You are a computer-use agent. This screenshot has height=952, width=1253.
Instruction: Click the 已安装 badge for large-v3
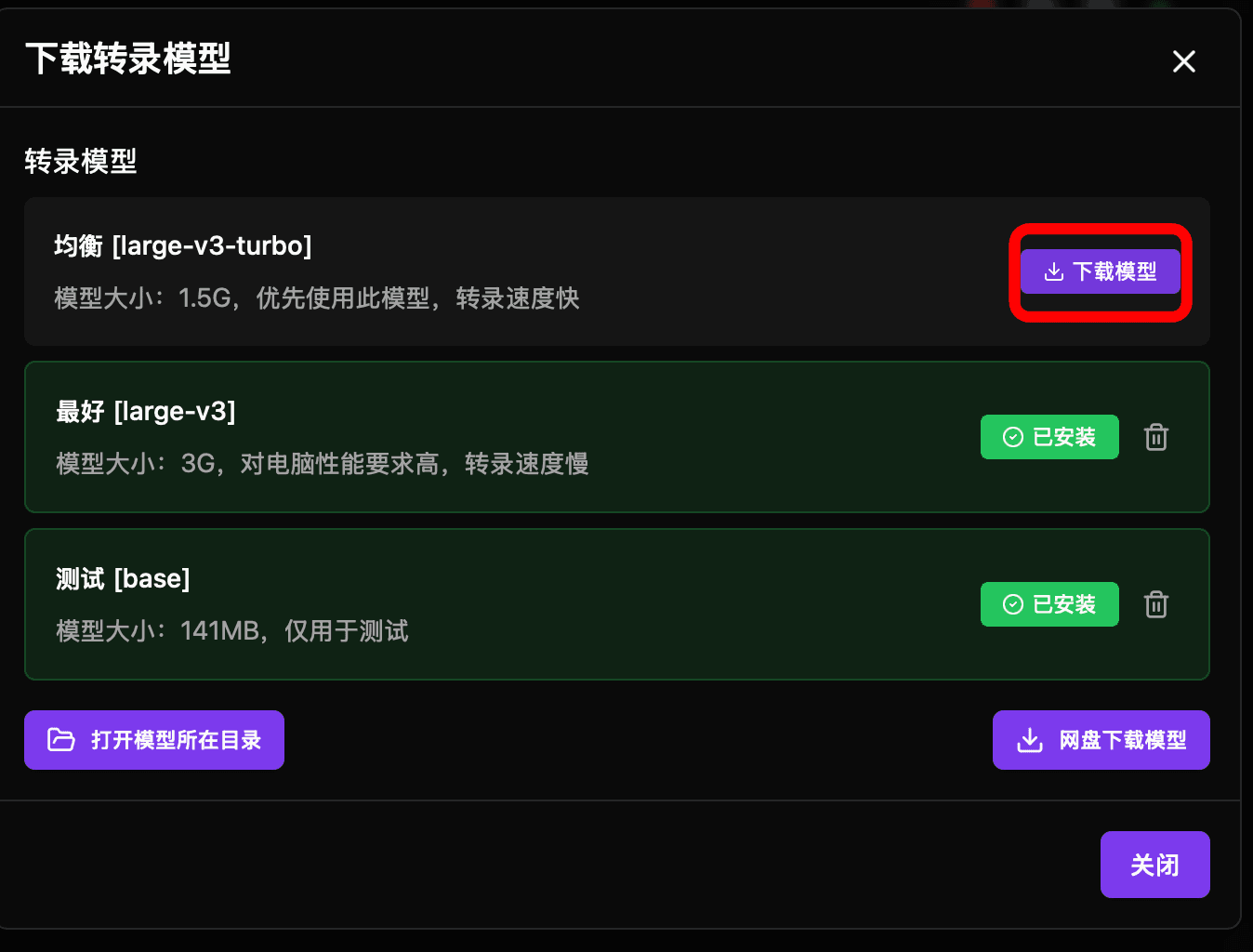pyautogui.click(x=1049, y=437)
